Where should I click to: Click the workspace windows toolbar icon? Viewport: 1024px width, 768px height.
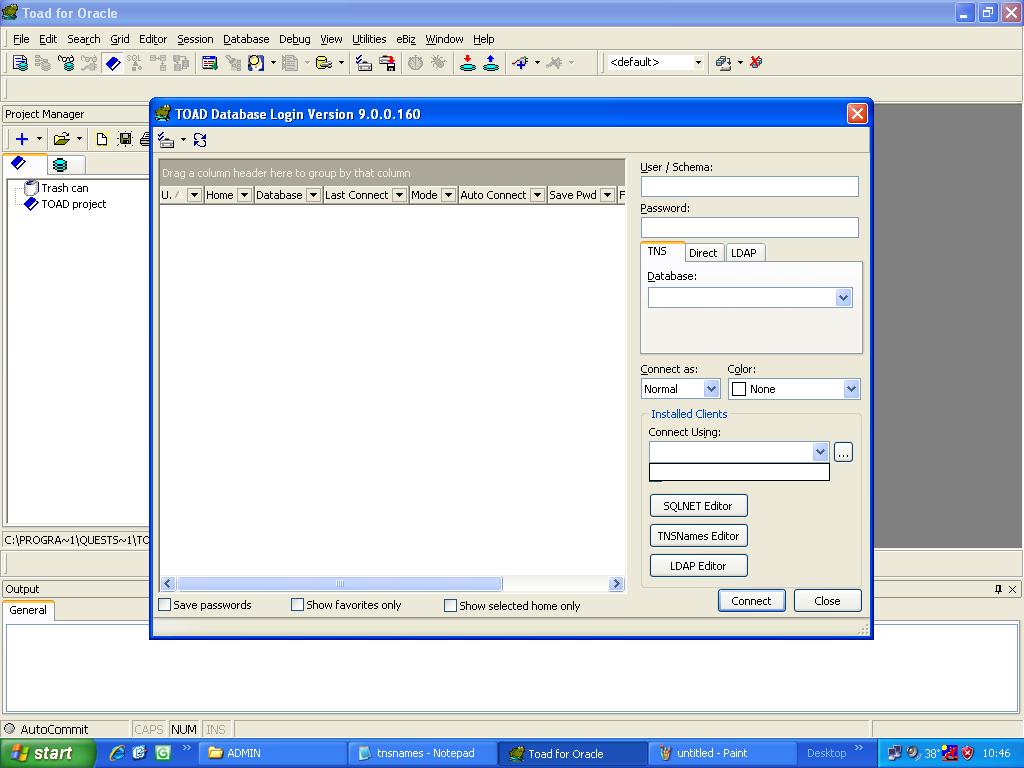(x=723, y=63)
